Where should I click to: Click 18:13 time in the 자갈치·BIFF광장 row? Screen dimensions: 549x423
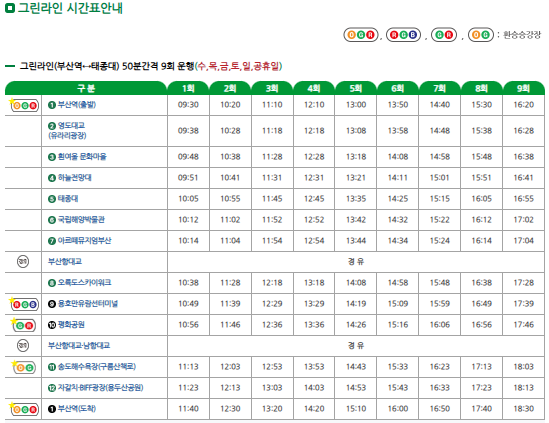click(x=524, y=388)
